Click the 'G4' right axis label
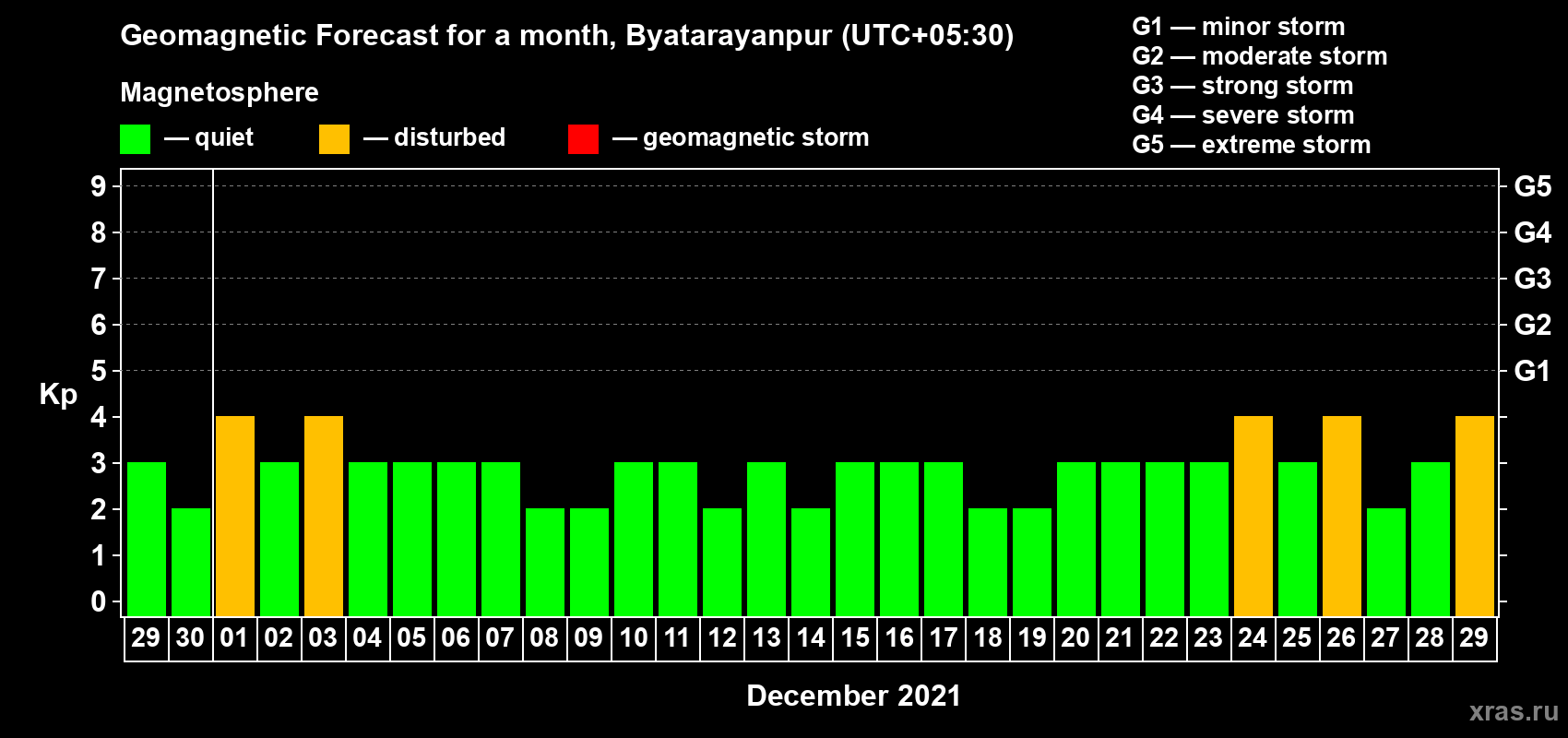Screen dimensions: 1568x738 click(1533, 232)
